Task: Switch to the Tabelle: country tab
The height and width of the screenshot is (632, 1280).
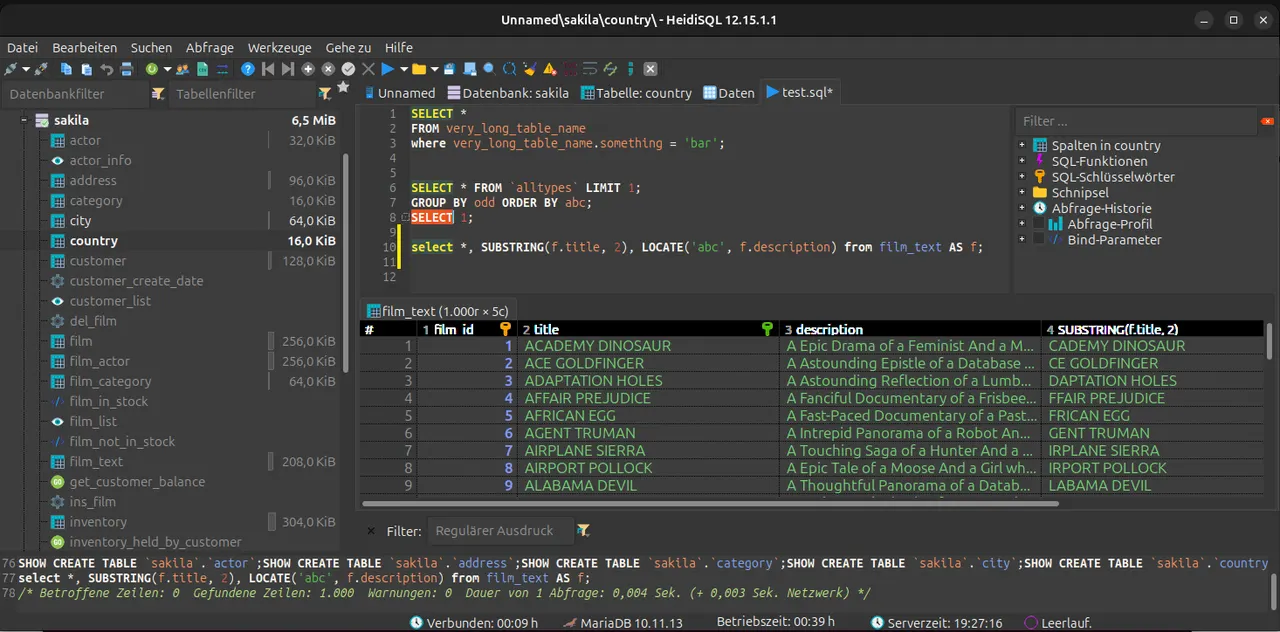Action: [x=635, y=93]
